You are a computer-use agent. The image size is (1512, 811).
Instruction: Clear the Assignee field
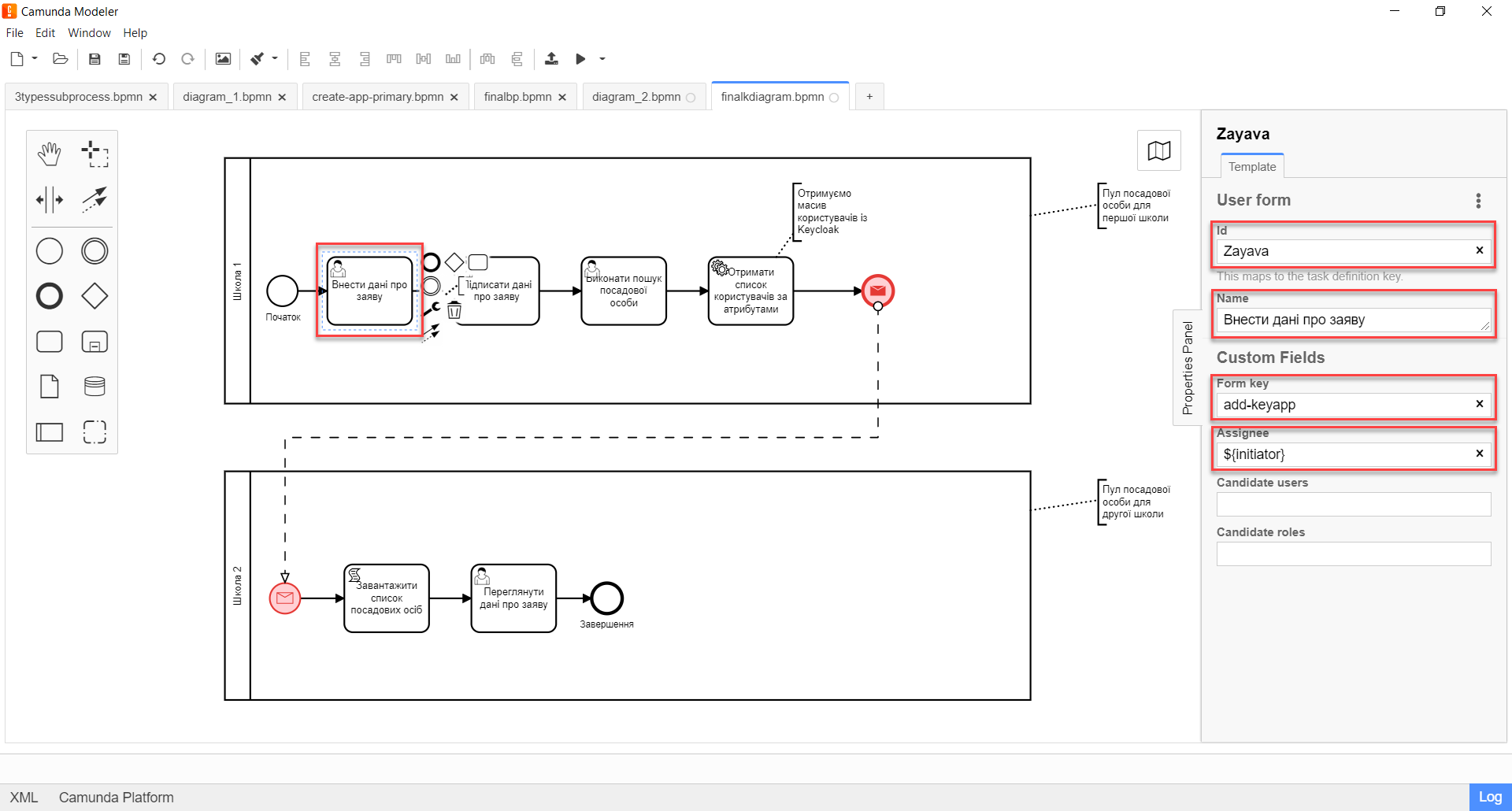click(x=1480, y=454)
